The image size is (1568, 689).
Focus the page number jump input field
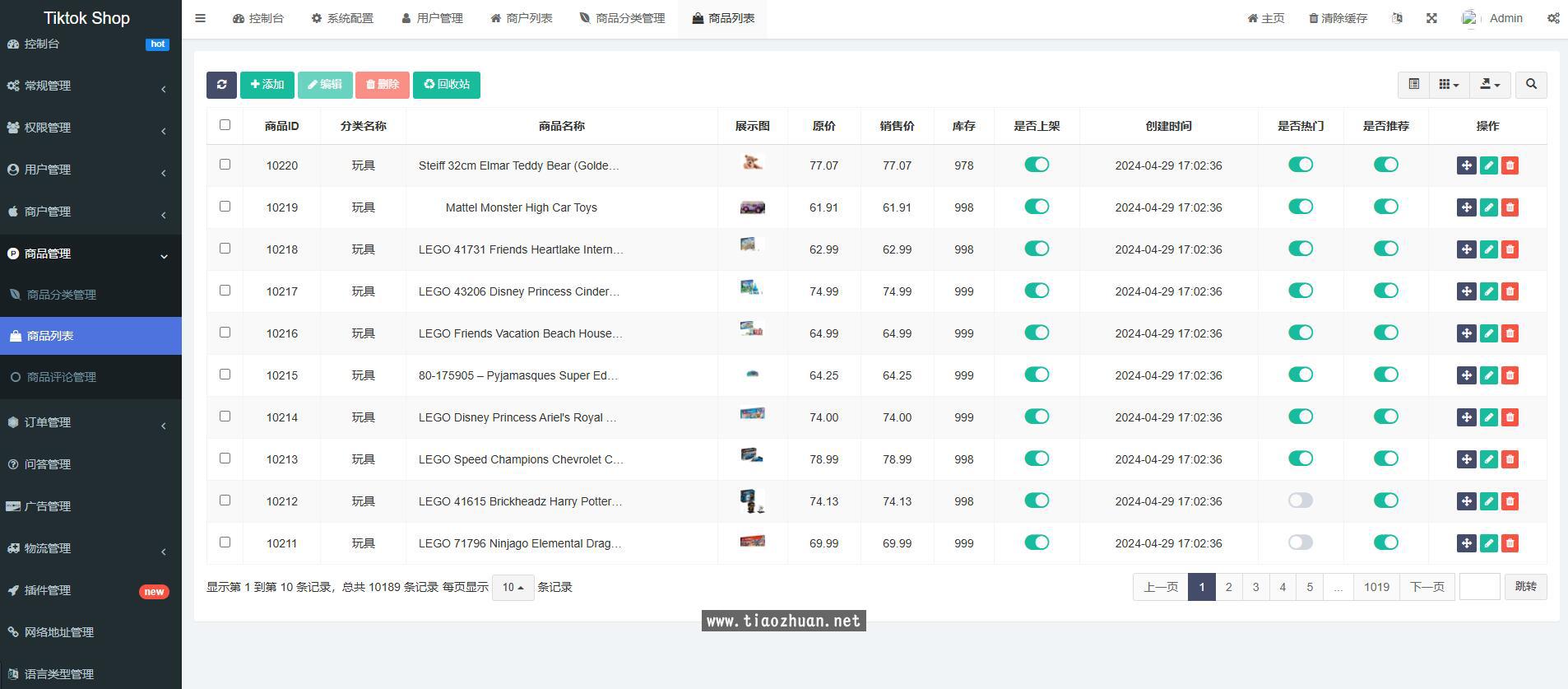coord(1480,587)
